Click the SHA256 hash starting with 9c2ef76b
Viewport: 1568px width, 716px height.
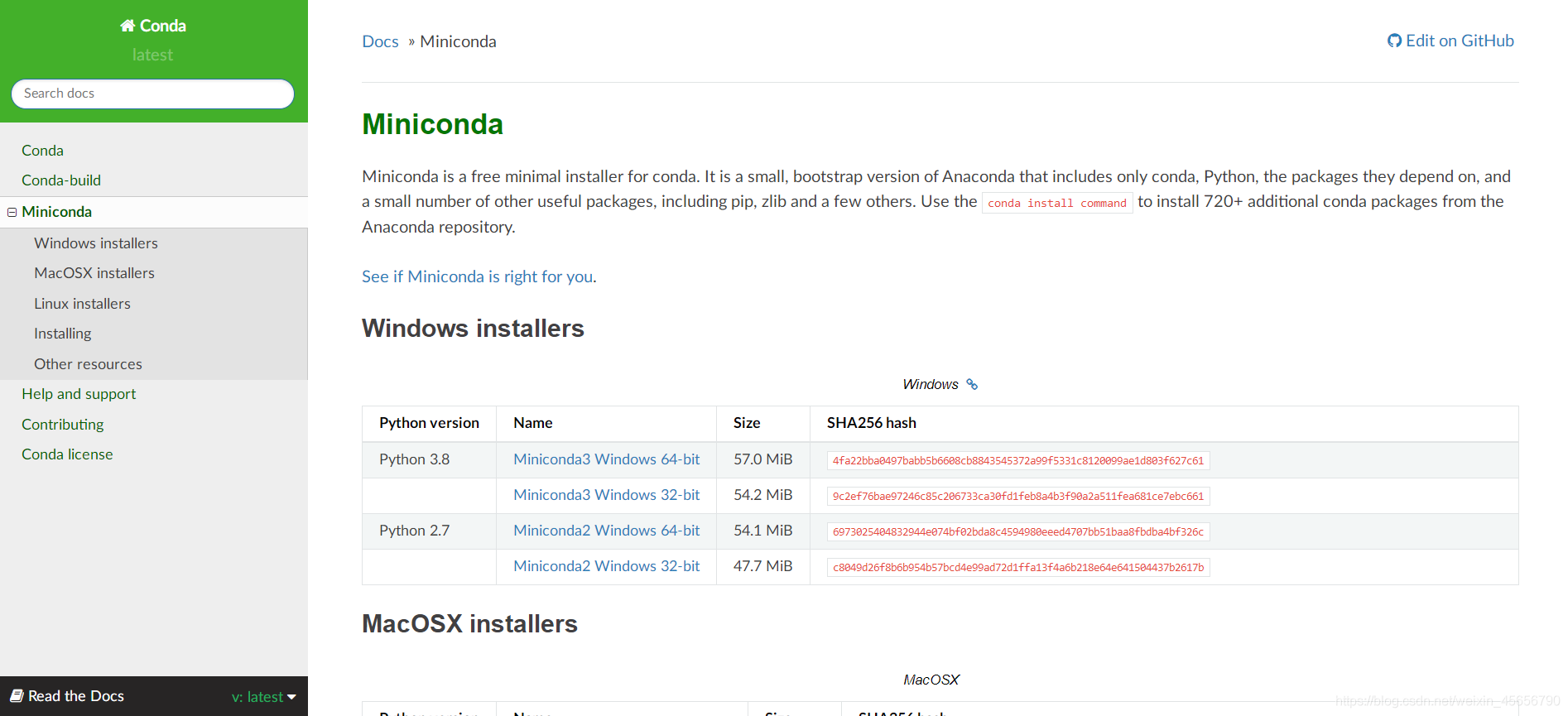pos(1018,496)
